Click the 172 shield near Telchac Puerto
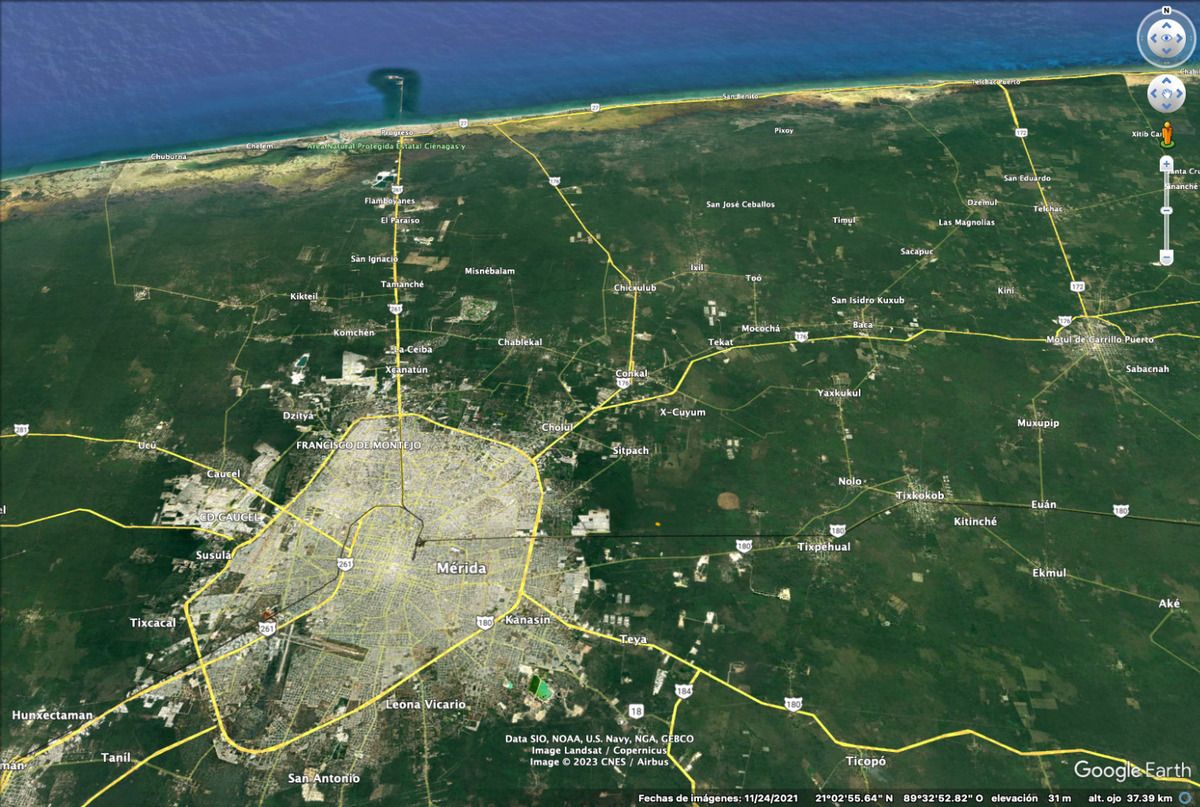This screenshot has height=807, width=1200. pyautogui.click(x=1021, y=132)
